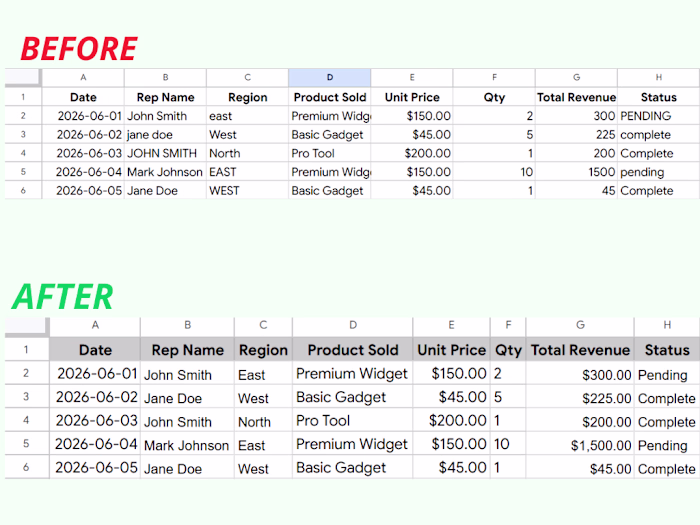The image size is (700, 525).
Task: Click 'North' region cell in AFTER table
Action: coord(263,420)
